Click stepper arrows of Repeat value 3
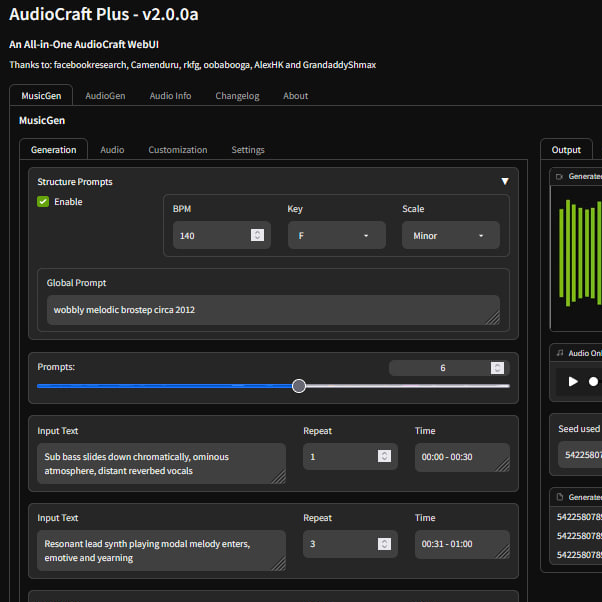 click(384, 544)
